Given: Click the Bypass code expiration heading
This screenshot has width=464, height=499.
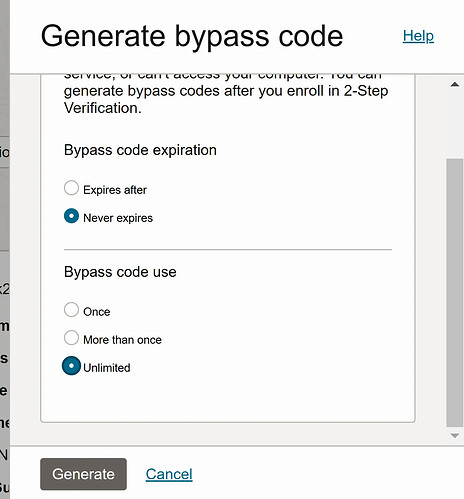Looking at the screenshot, I should pyautogui.click(x=140, y=150).
